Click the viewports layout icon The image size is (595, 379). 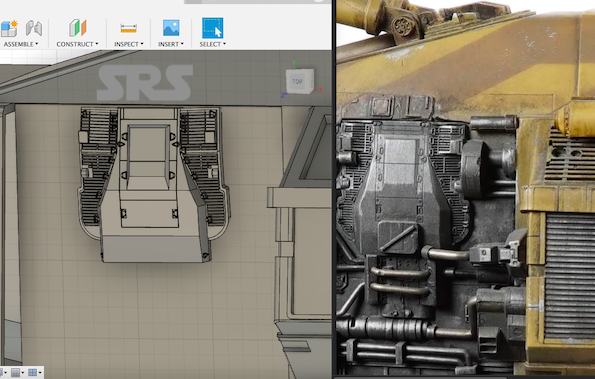click(x=33, y=373)
